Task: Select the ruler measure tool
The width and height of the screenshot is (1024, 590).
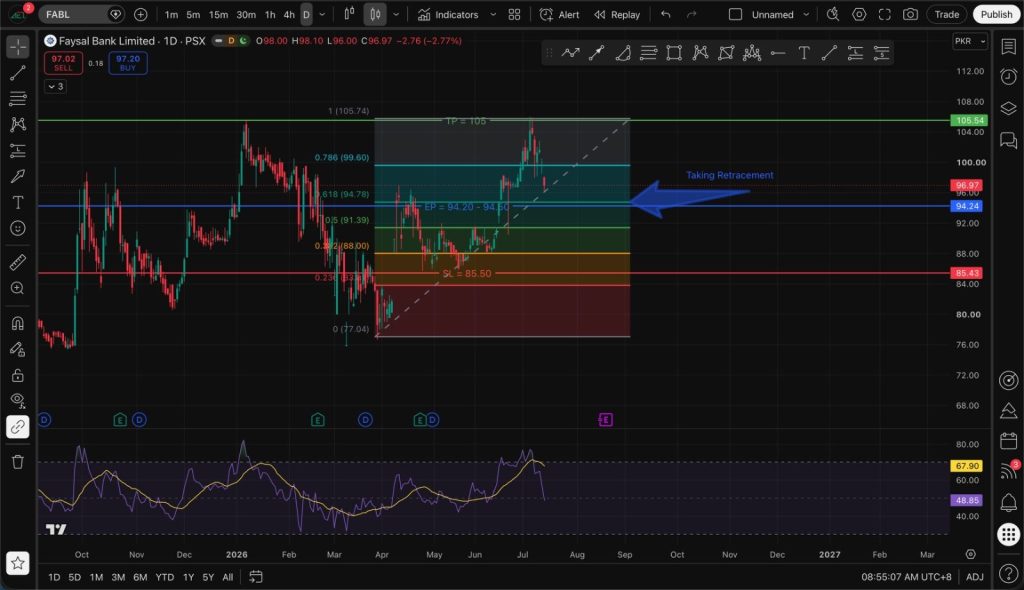Action: (x=18, y=262)
